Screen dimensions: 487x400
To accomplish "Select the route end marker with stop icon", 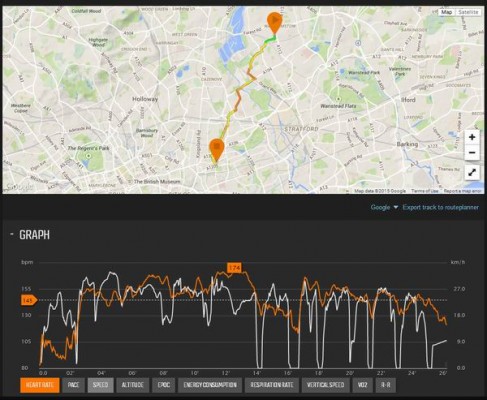I will pyautogui.click(x=217, y=150).
